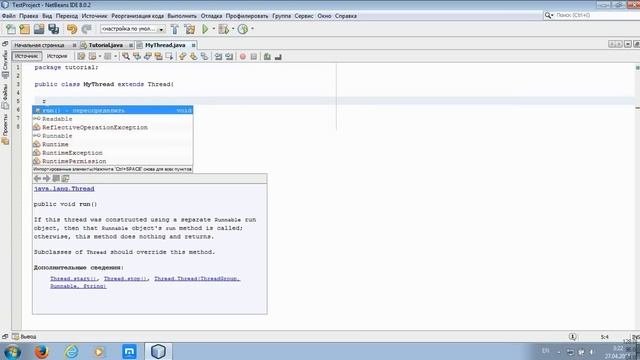
Task: Click the New Project icon
Action: click(25, 29)
